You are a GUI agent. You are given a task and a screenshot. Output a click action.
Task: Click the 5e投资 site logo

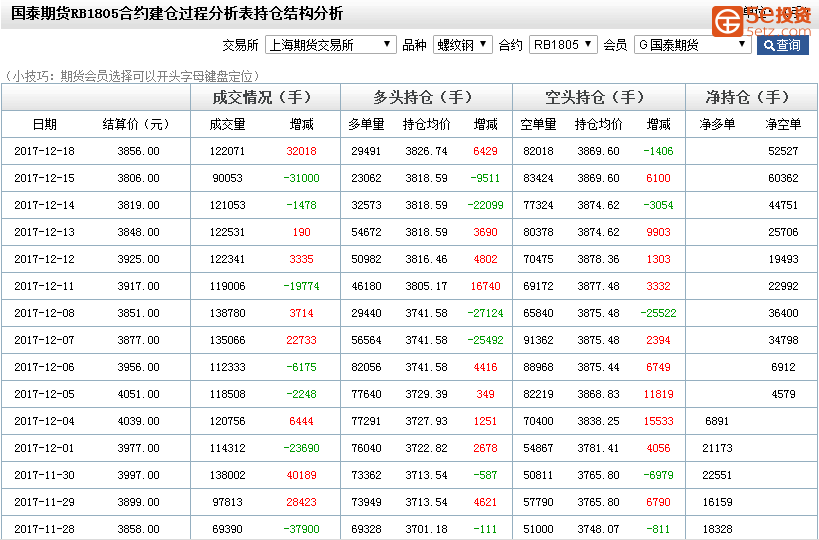[x=762, y=21]
